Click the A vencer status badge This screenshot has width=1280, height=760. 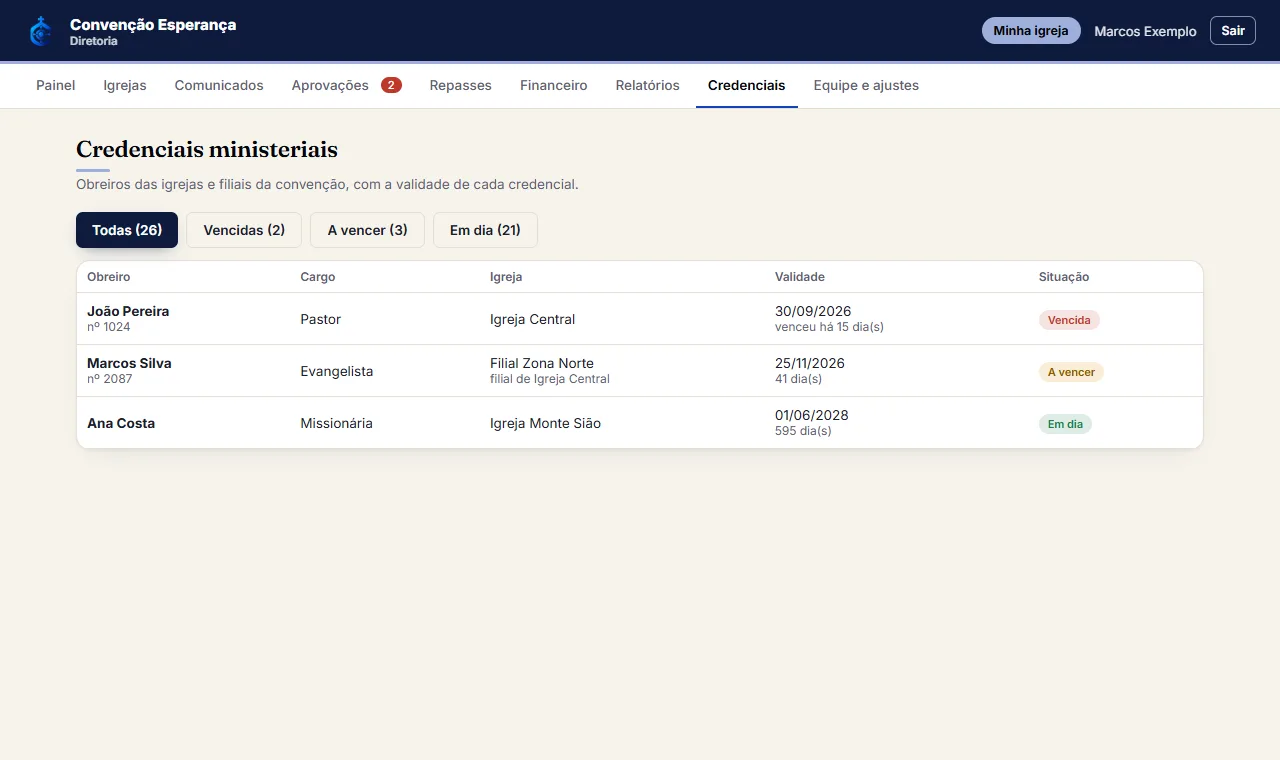(x=1071, y=372)
